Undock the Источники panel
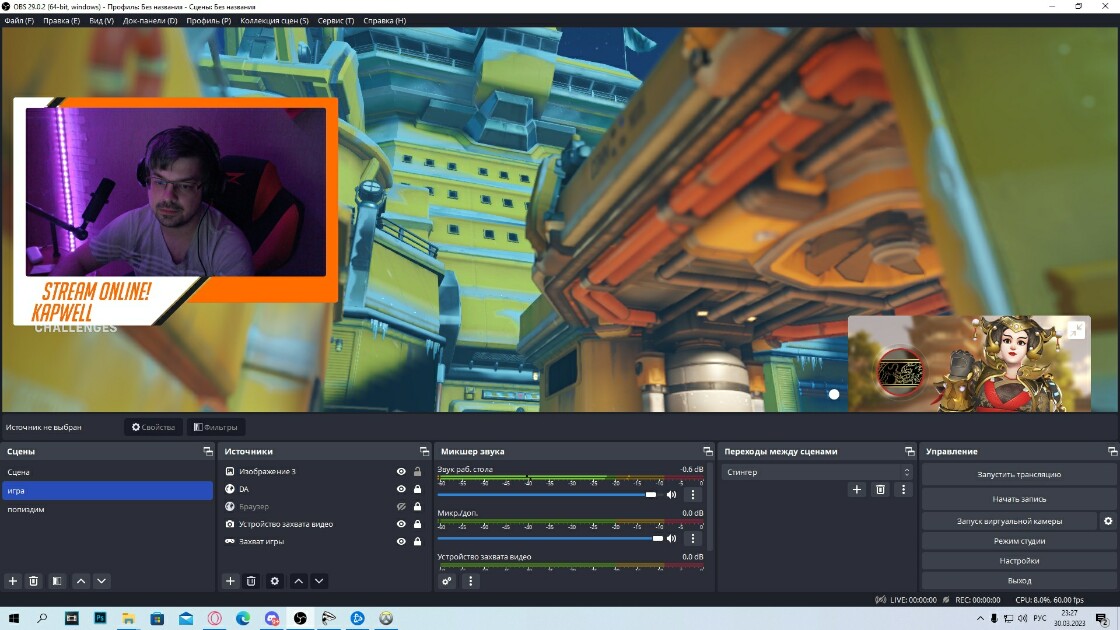 (x=424, y=451)
